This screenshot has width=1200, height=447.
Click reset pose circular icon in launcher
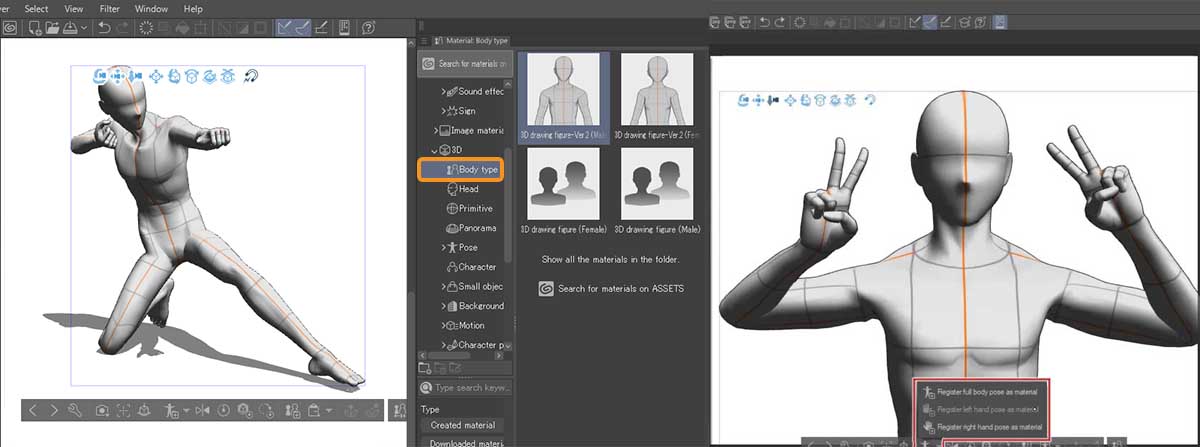click(x=223, y=410)
